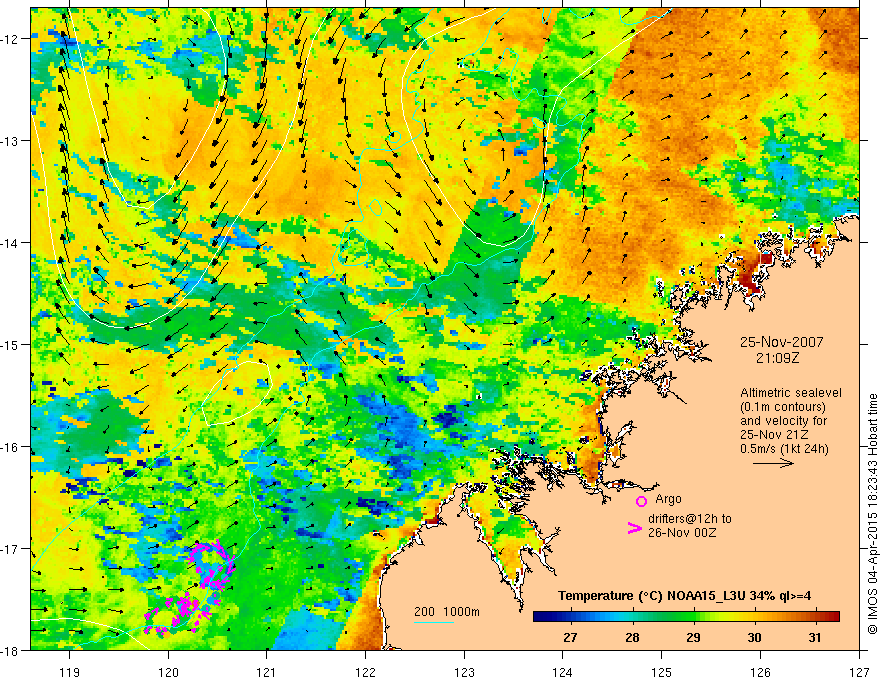Click longitude axis label 121
880x680 pixels.
click(267, 672)
